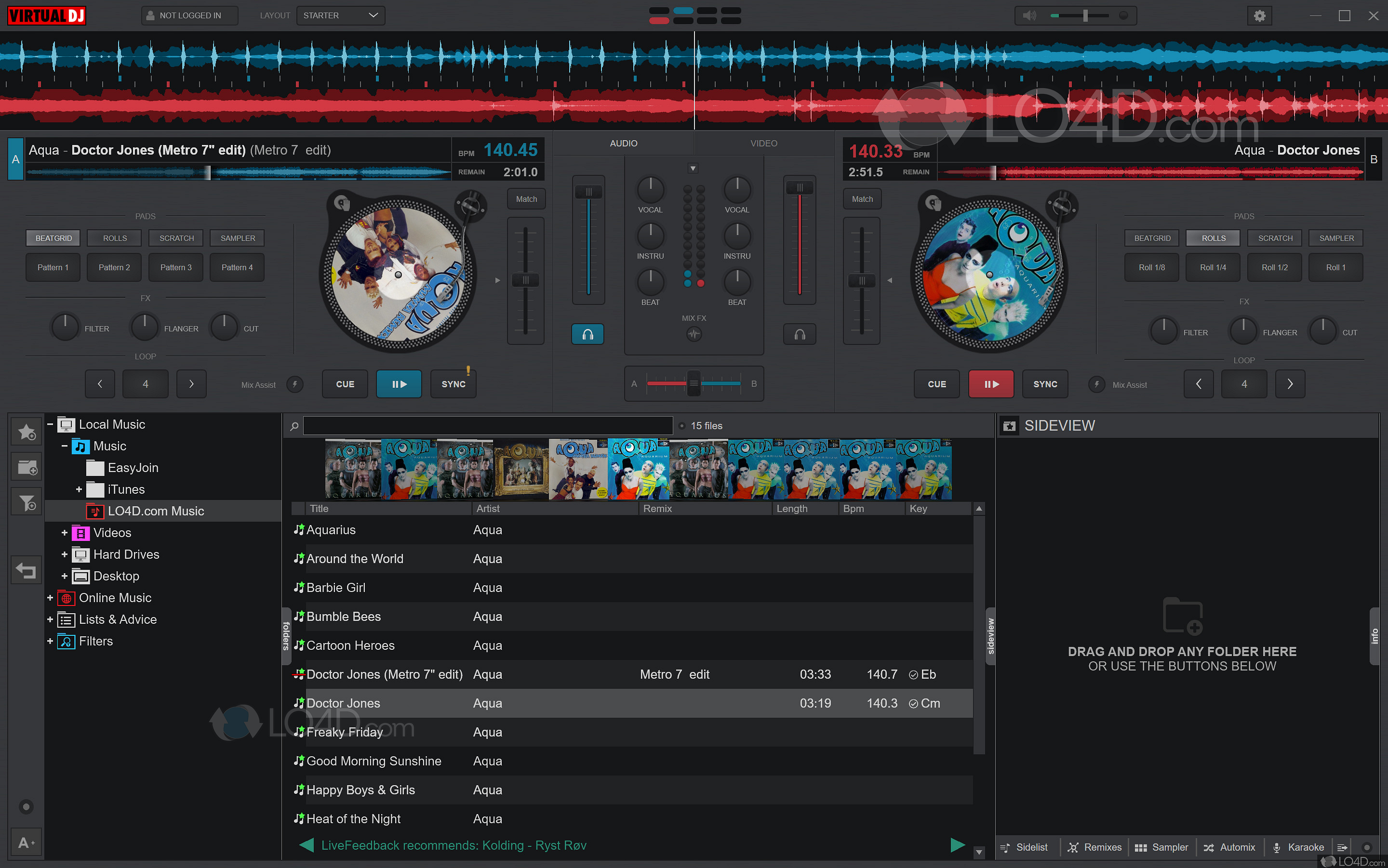
Task: Click deck A loop halve arrow
Action: pos(100,384)
